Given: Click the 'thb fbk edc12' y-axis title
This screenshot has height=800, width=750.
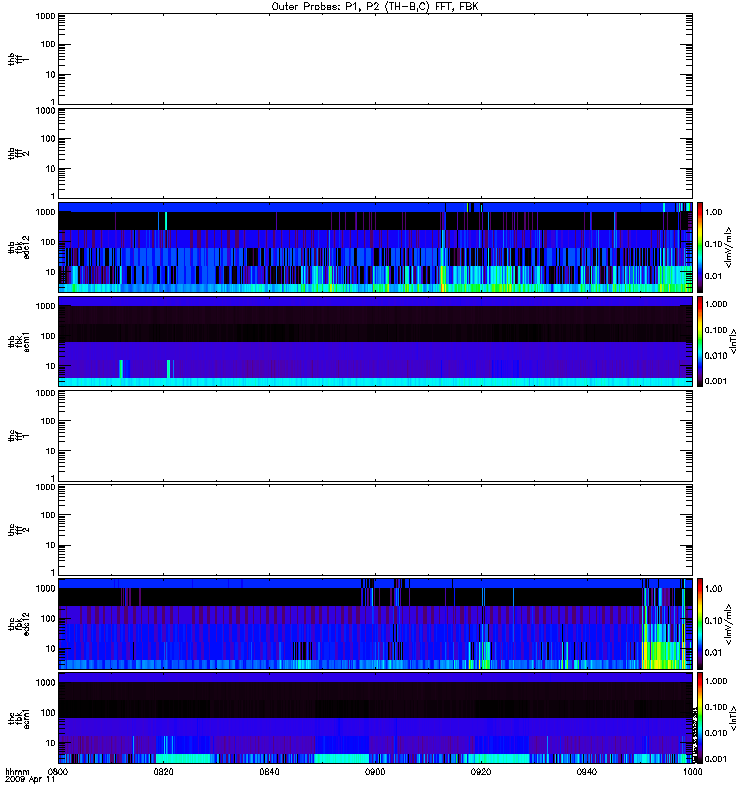Looking at the screenshot, I should (x=18, y=247).
